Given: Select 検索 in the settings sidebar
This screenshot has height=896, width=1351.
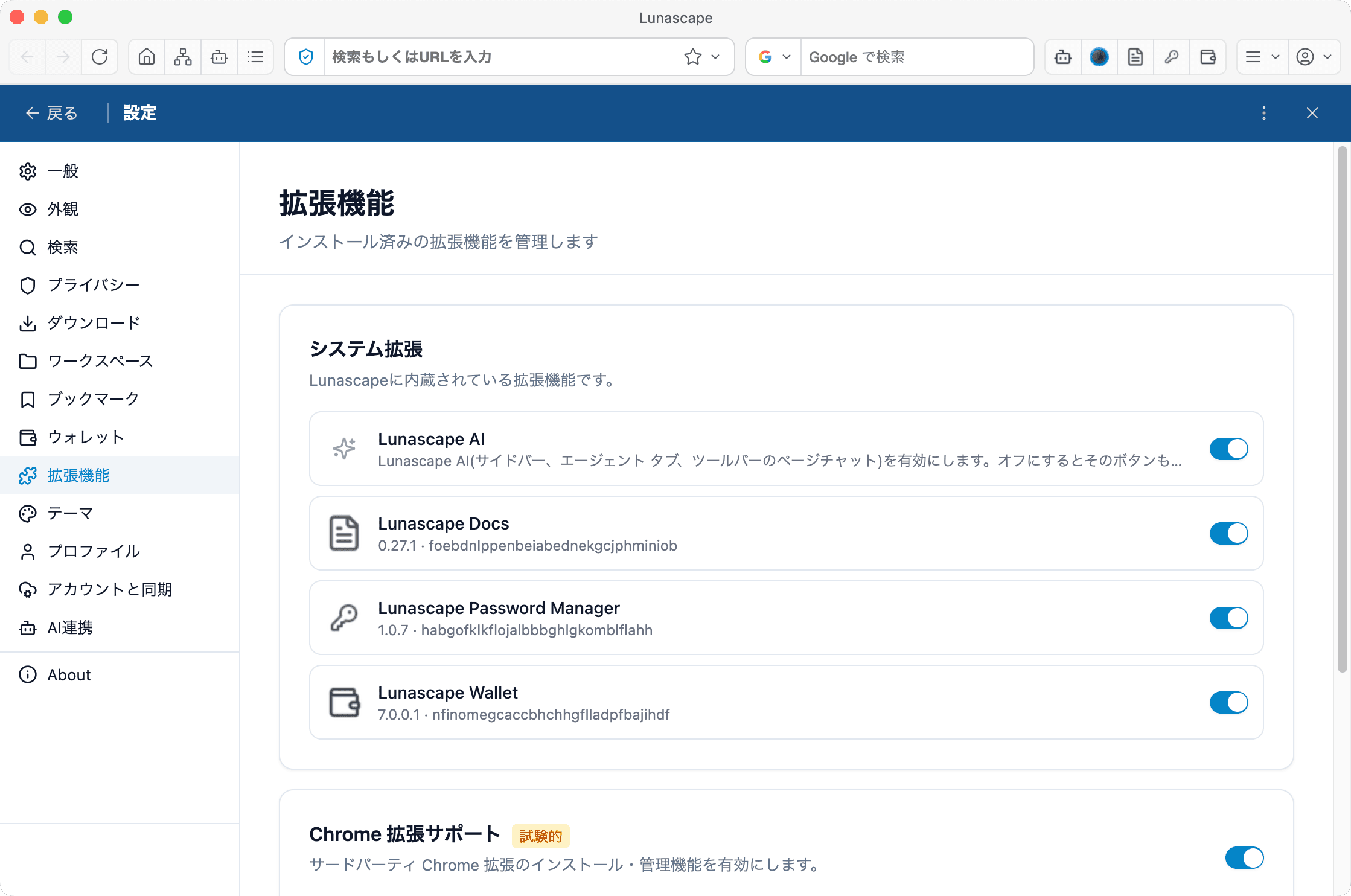Looking at the screenshot, I should 120,247.
